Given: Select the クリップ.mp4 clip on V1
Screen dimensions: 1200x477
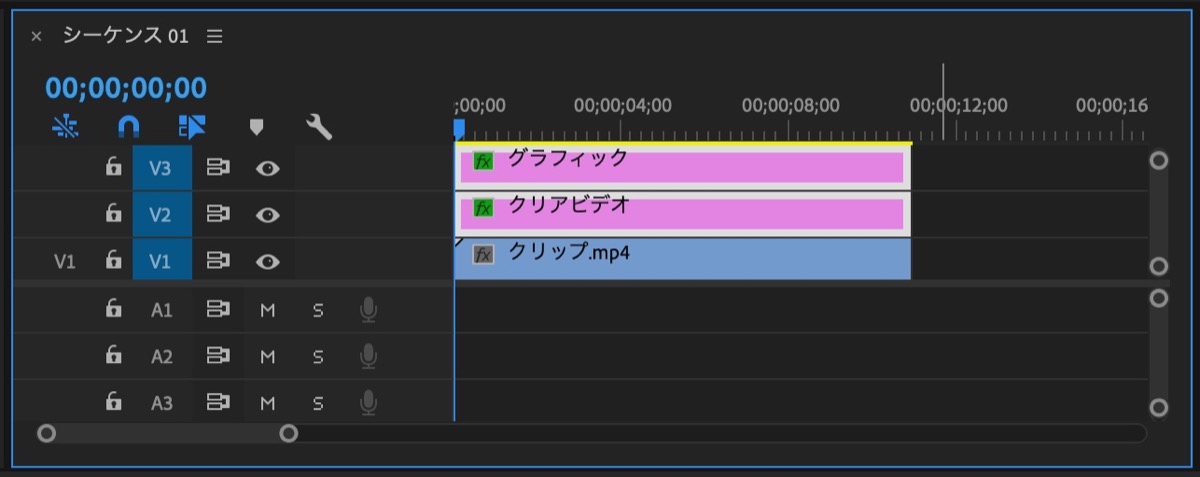Looking at the screenshot, I should click(x=683, y=260).
